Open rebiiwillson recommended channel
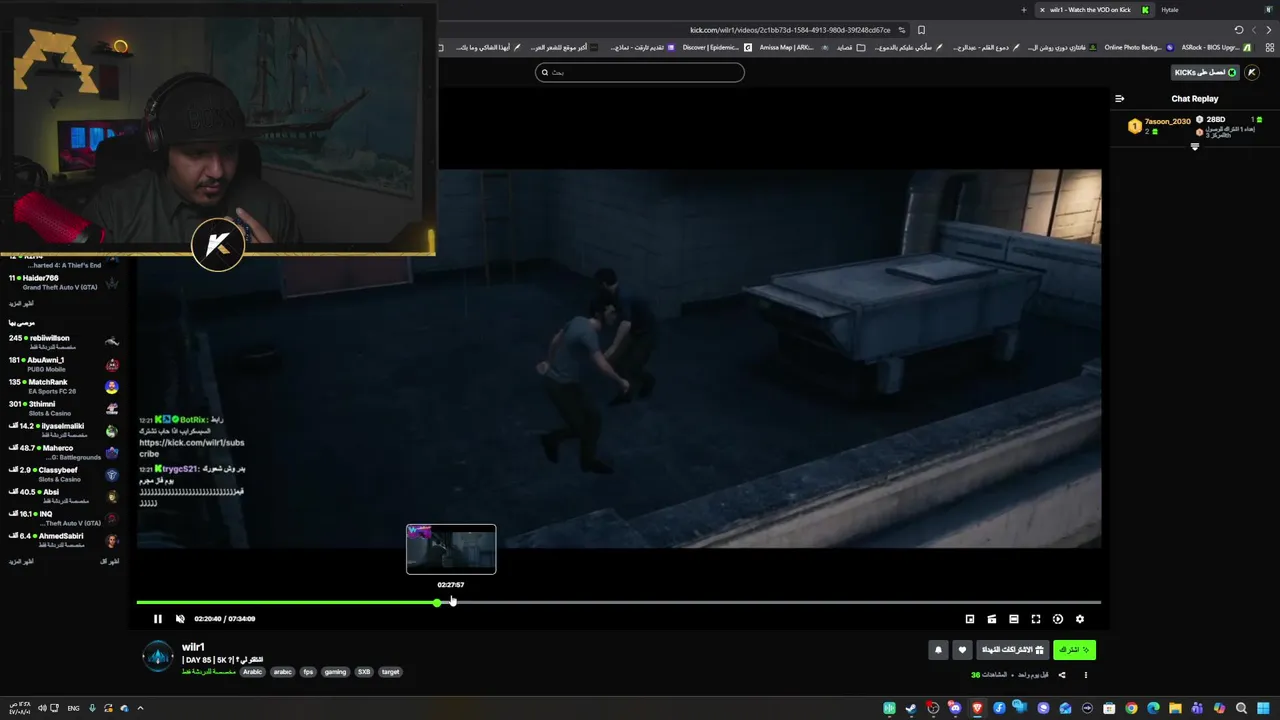The height and width of the screenshot is (720, 1280). (x=64, y=342)
